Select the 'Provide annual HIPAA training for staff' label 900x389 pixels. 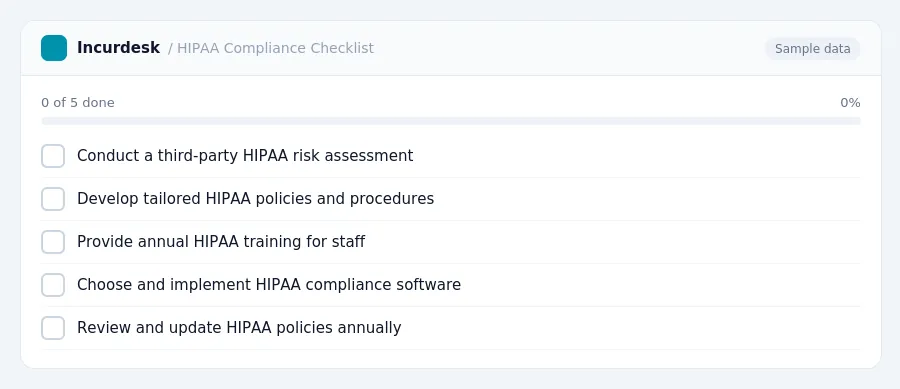[x=221, y=242]
